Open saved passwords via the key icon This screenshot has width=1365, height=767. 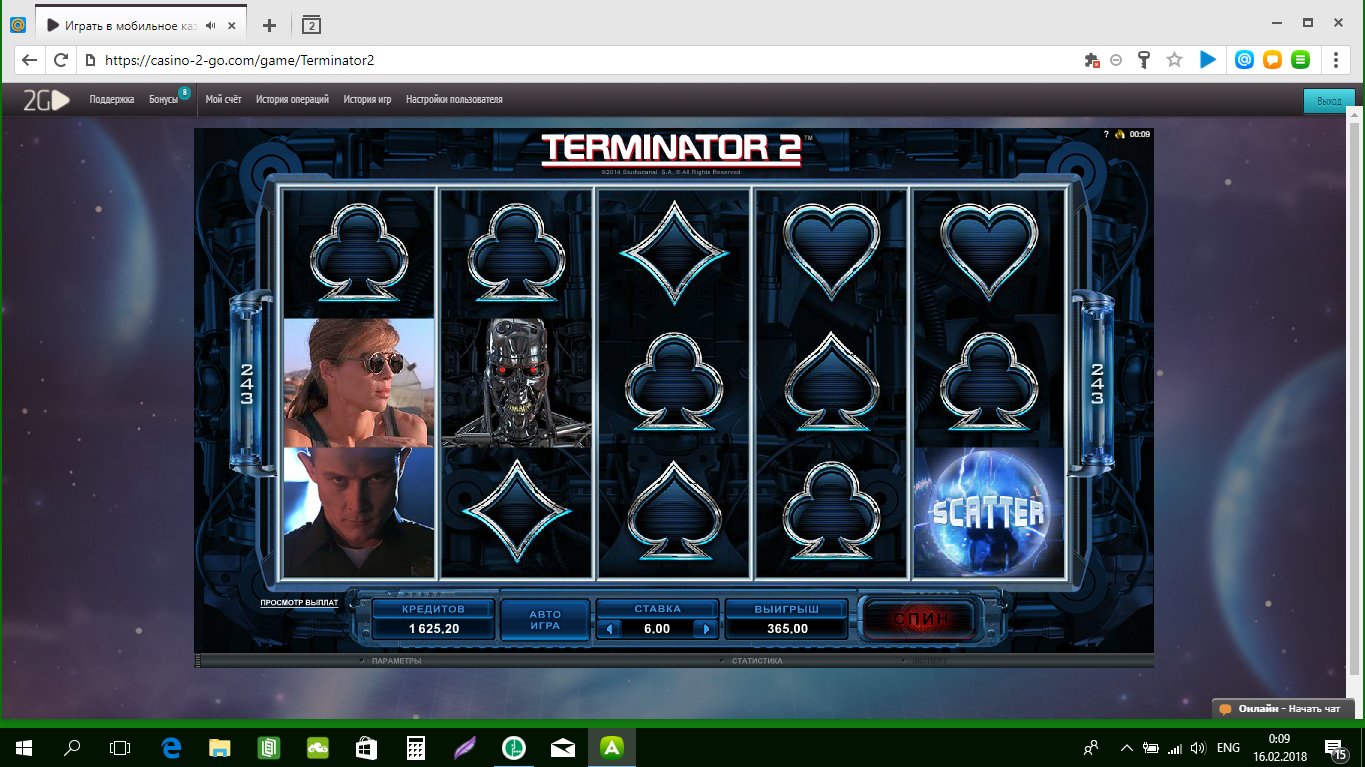(x=1145, y=60)
